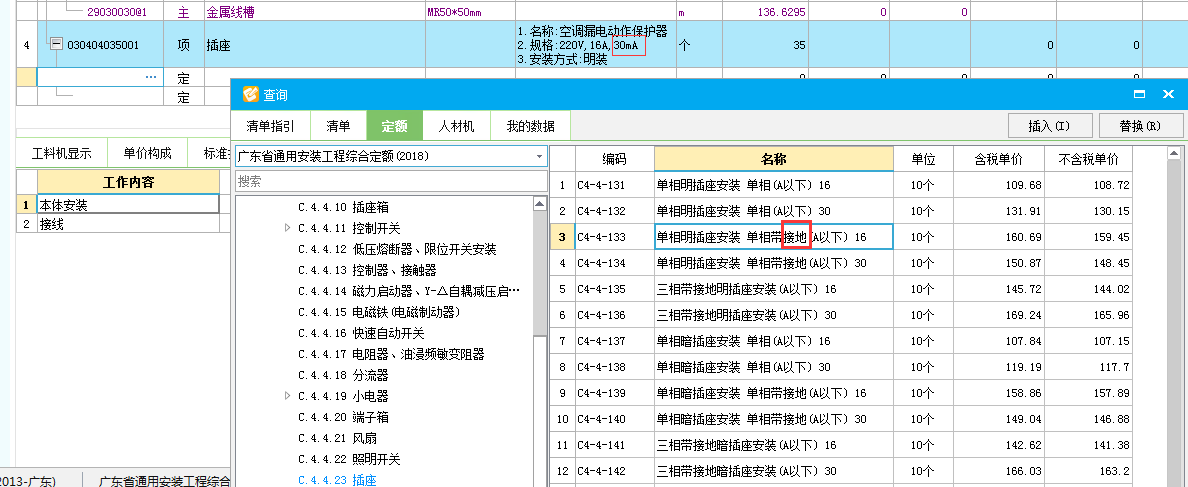The height and width of the screenshot is (487, 1188).
Task: Click price cell 163.2
Action: 1088,471
